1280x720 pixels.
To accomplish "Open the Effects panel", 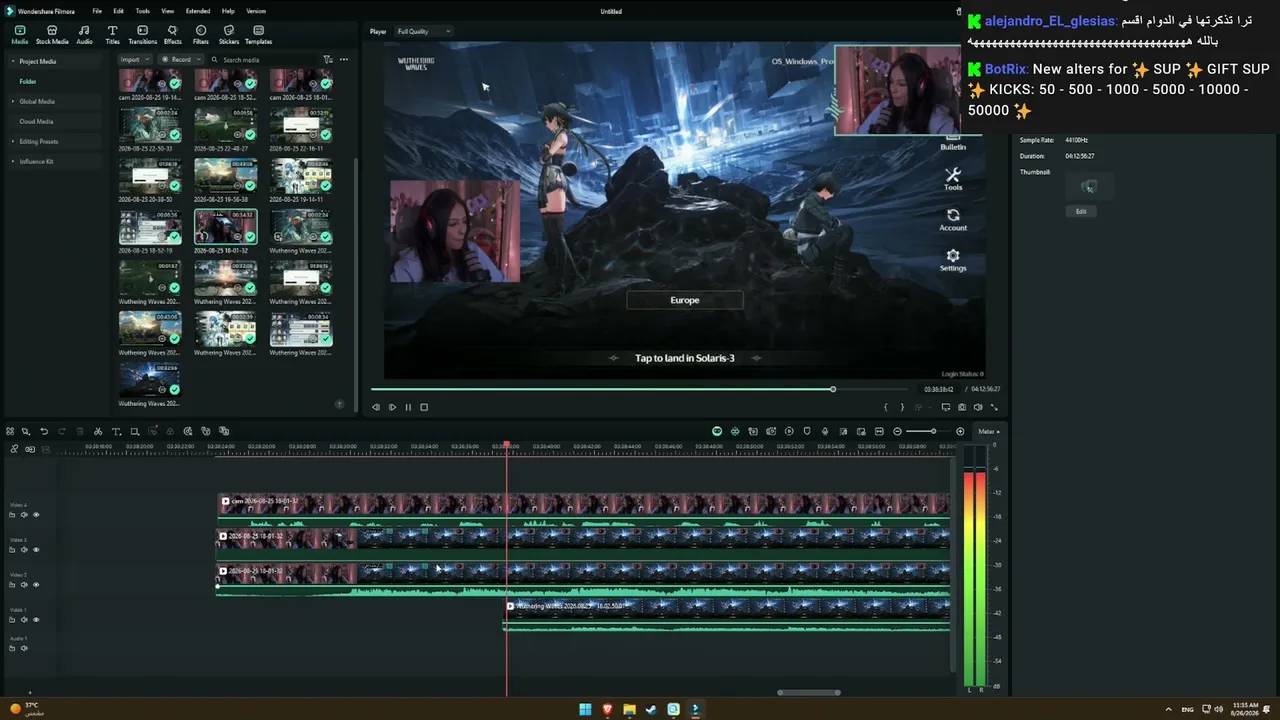I will pyautogui.click(x=172, y=35).
